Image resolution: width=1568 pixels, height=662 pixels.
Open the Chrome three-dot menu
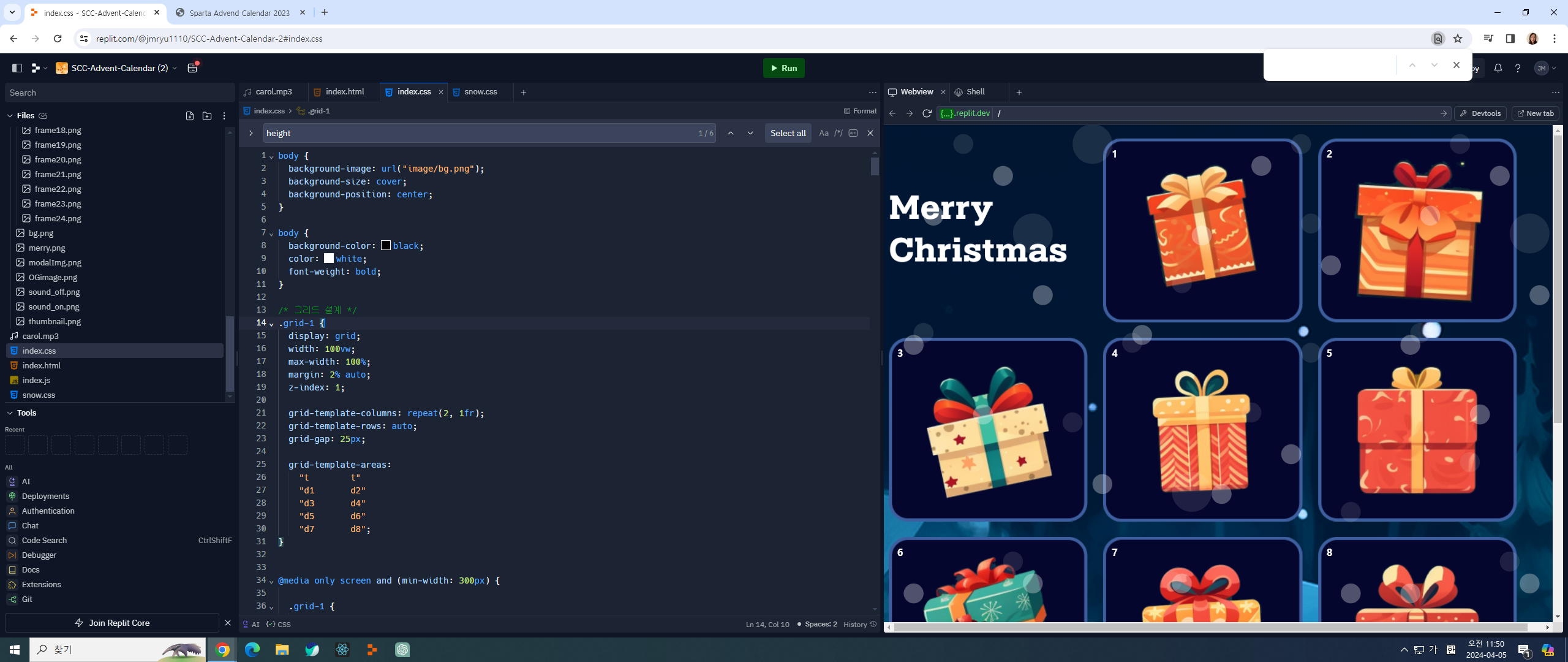pyautogui.click(x=1555, y=39)
